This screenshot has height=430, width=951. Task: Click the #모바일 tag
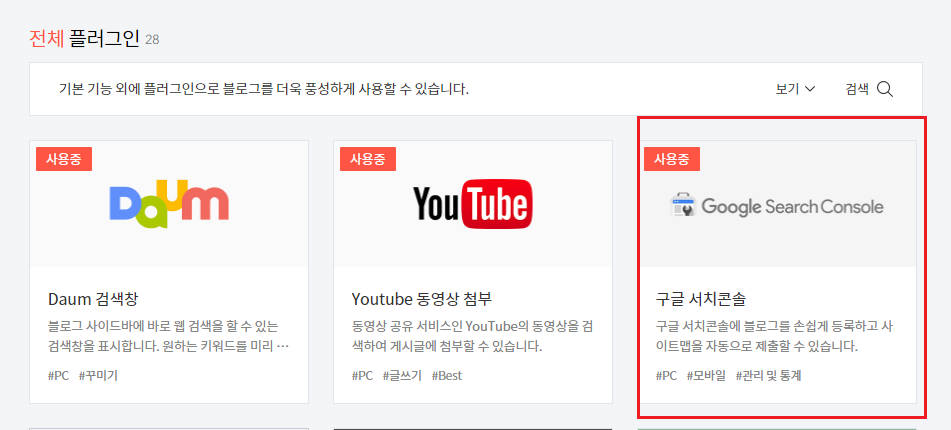pos(706,375)
